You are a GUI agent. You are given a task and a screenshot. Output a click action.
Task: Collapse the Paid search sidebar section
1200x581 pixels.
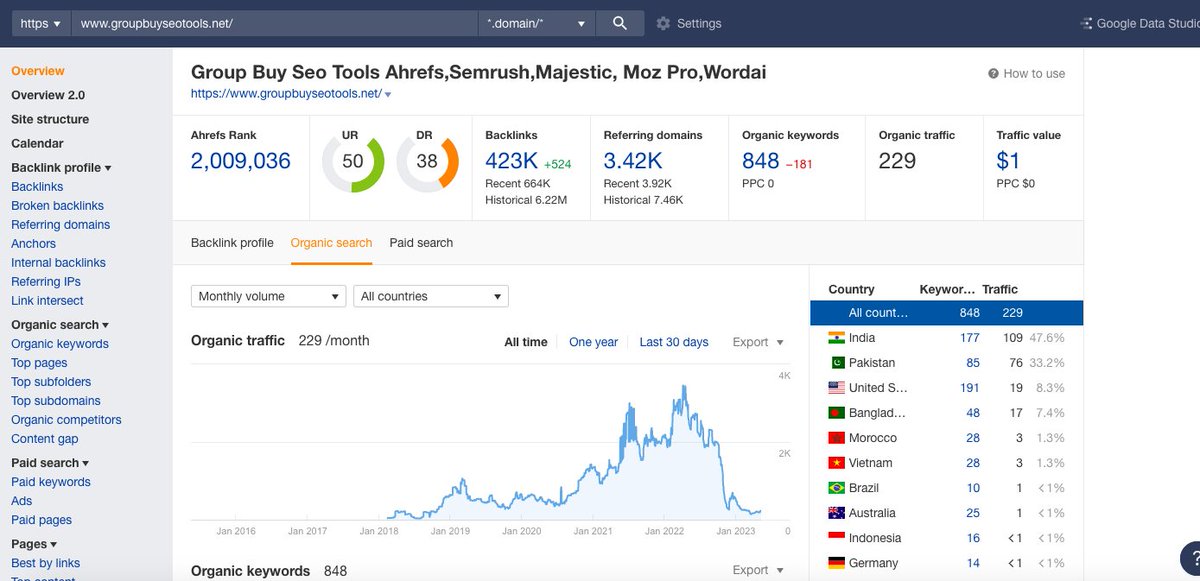coord(50,463)
